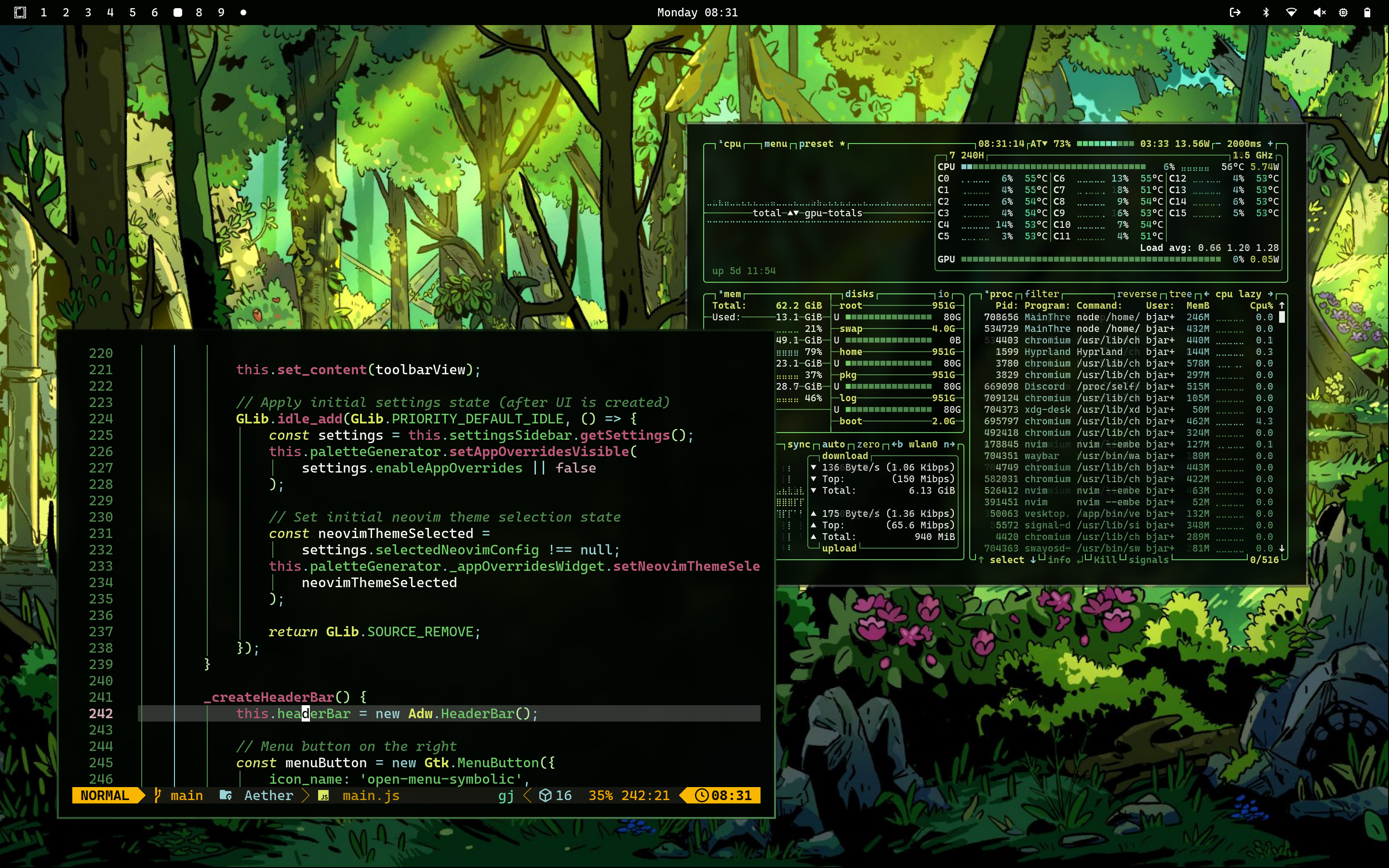Toggle reverse sorting in btop proc box
The image size is (1389, 868).
point(1137,294)
